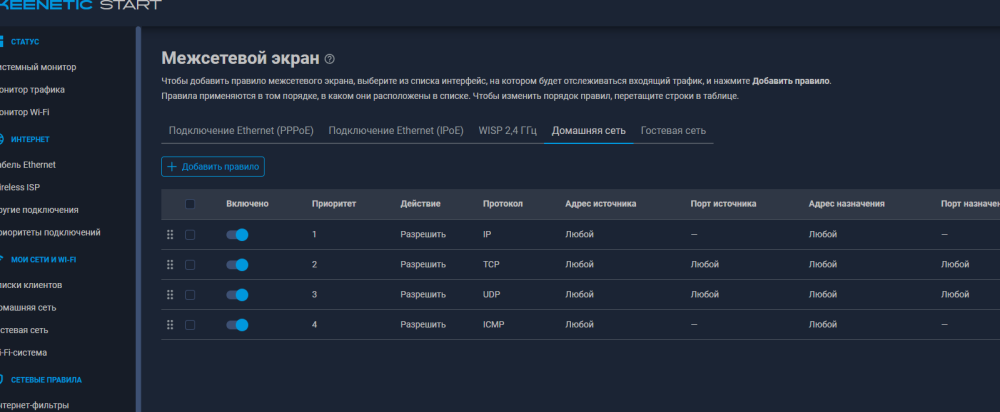Grab the drag handle of rule 1

click(170, 235)
